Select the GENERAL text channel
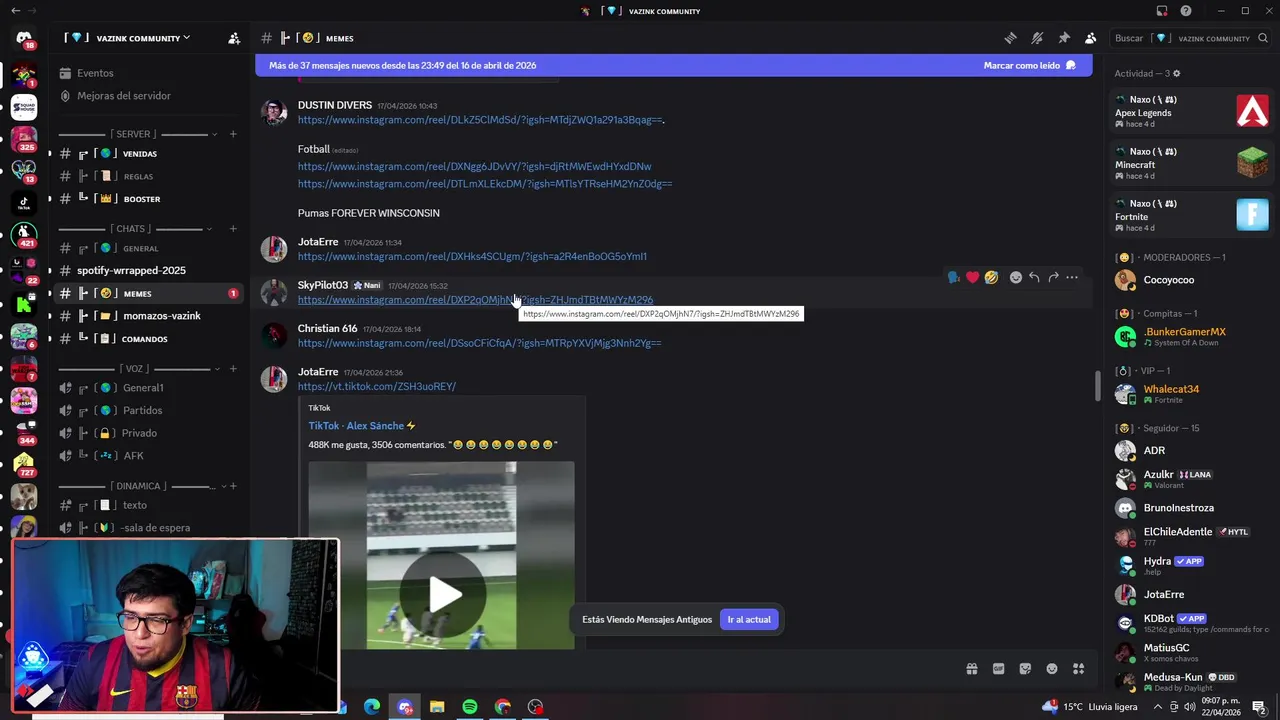Screen dimensions: 1280x720 (x=150, y=248)
